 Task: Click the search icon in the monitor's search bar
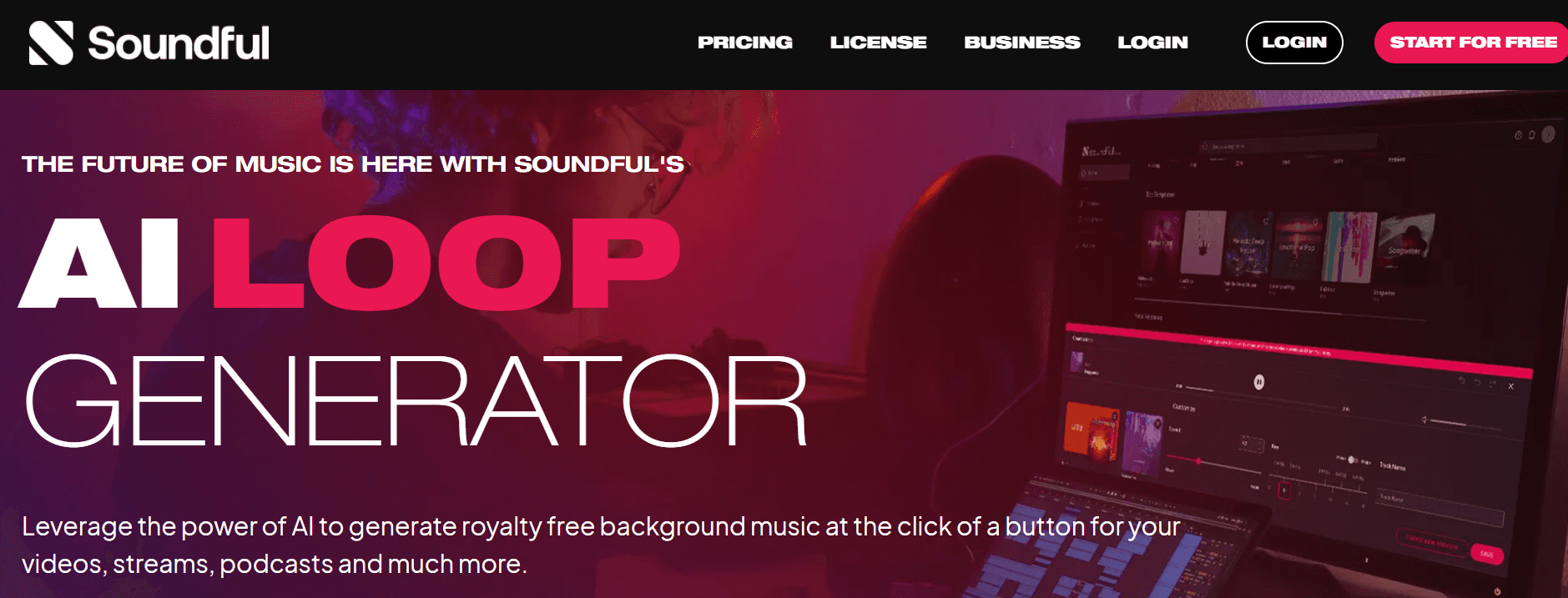coord(1205,146)
